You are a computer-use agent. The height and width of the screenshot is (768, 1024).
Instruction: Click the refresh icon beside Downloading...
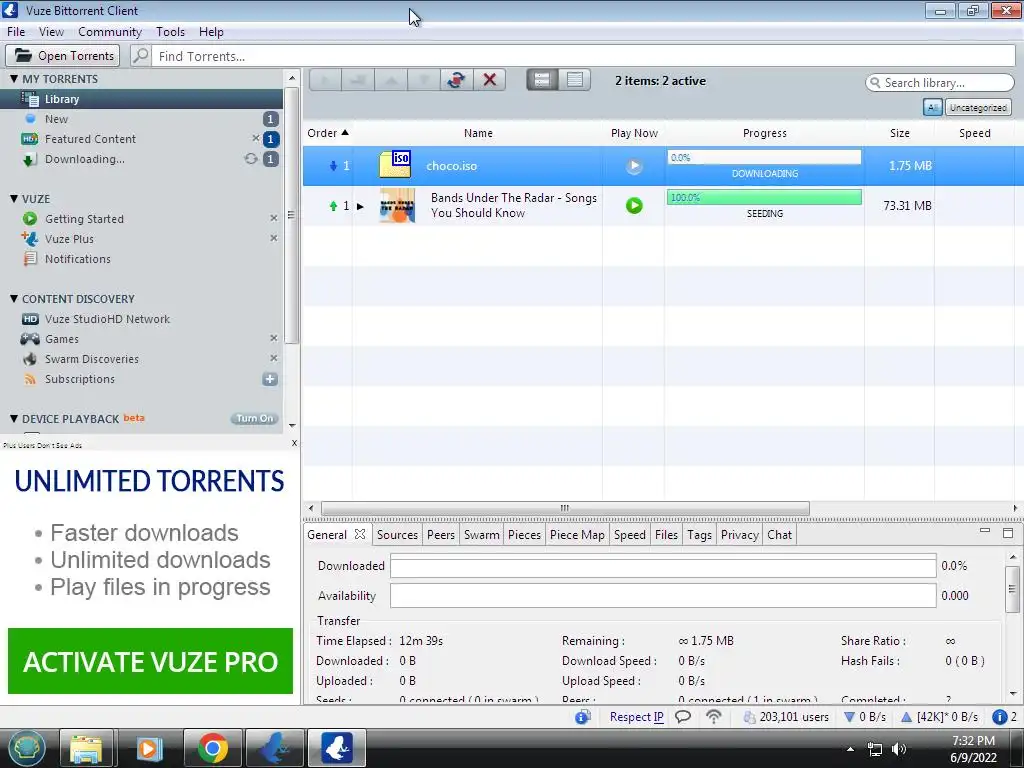point(251,159)
